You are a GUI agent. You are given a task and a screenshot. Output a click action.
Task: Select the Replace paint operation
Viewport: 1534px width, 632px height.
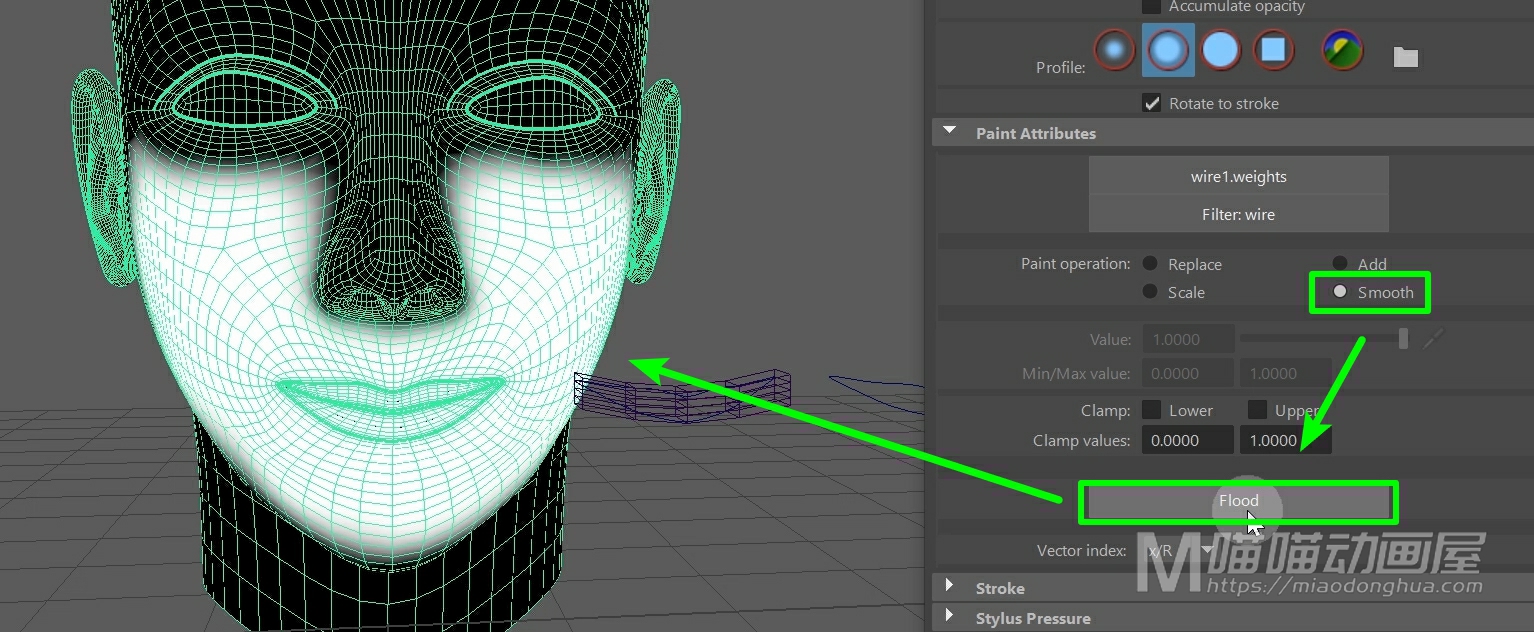(x=1150, y=264)
